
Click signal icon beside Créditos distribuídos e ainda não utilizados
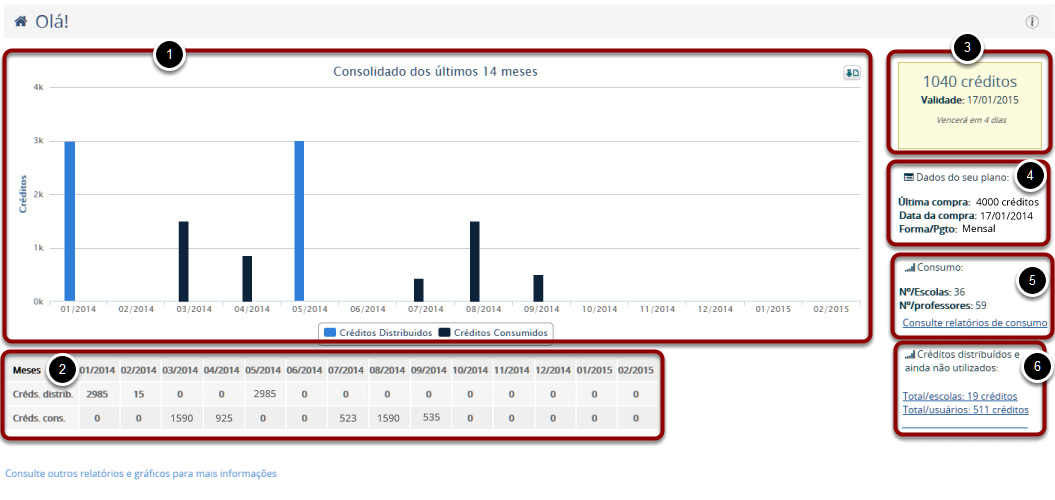click(x=910, y=355)
